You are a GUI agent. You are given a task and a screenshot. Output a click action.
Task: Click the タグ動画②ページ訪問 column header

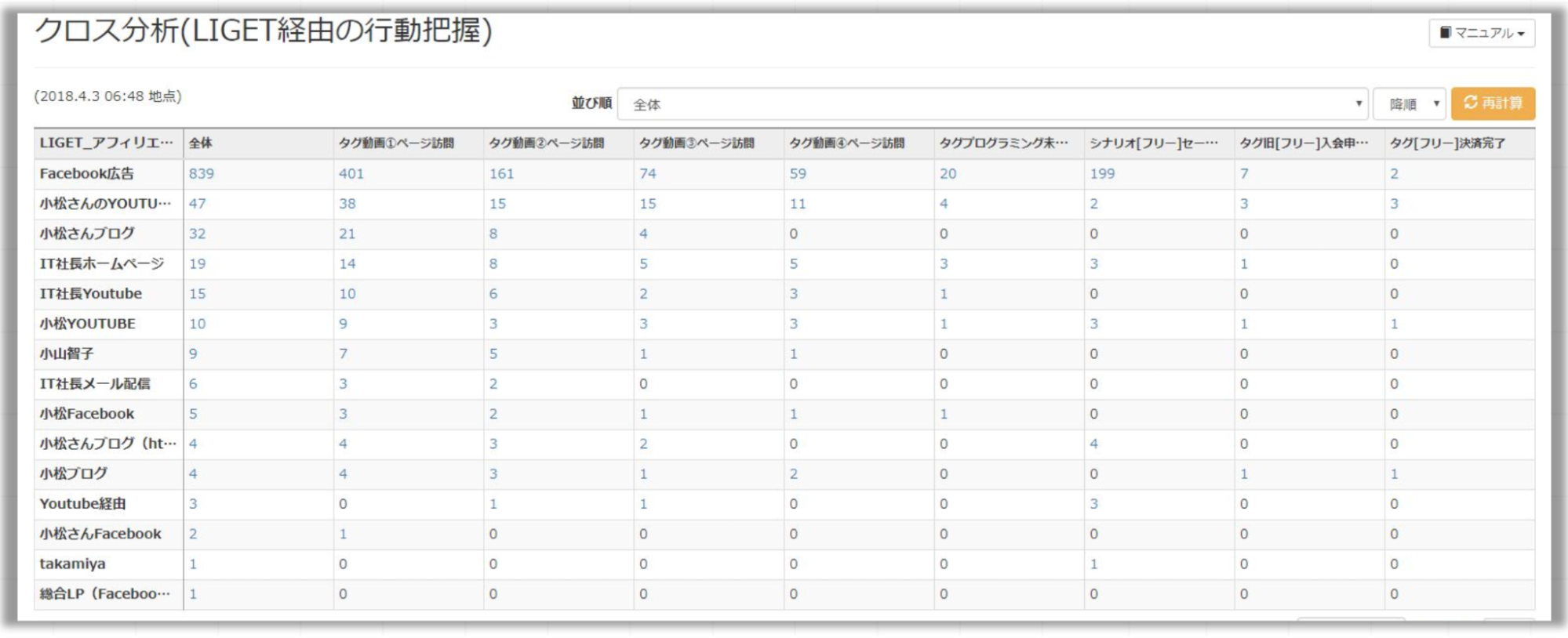(x=546, y=143)
